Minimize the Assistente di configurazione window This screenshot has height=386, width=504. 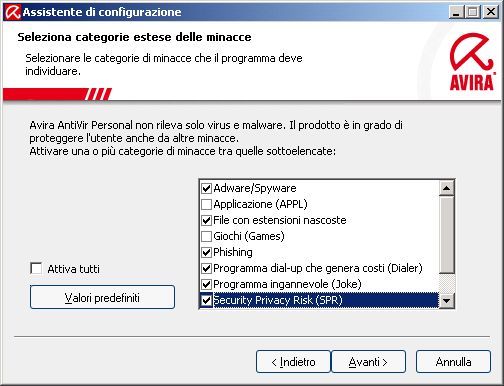coord(456,12)
